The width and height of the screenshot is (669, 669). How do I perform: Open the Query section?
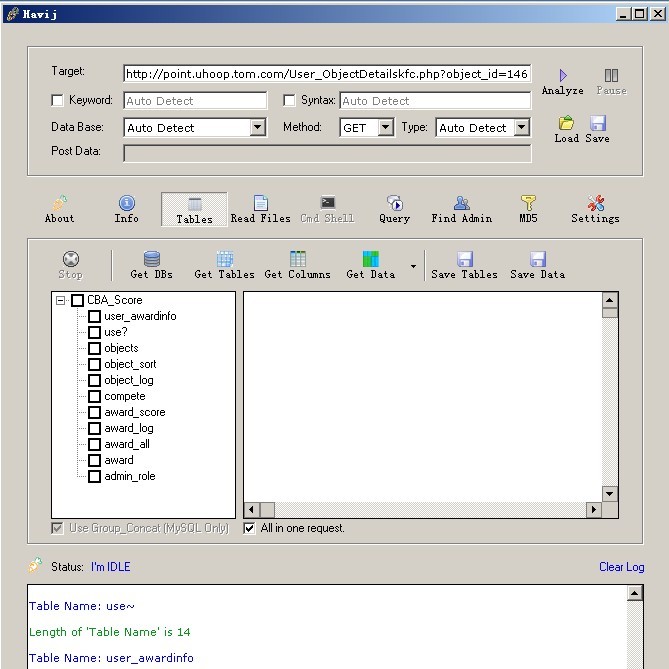point(395,209)
